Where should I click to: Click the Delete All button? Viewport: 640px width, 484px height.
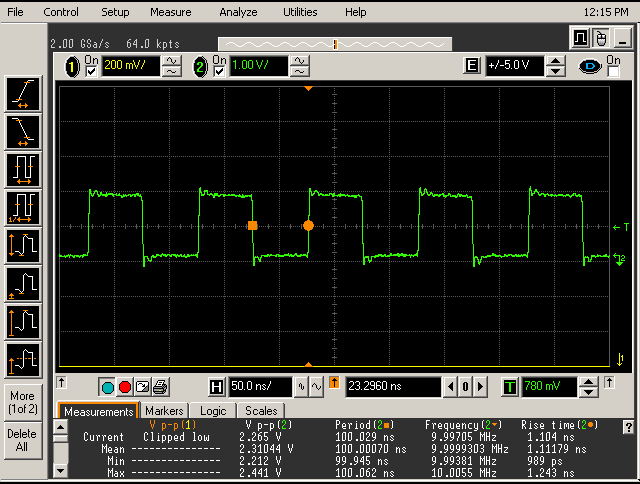point(22,441)
